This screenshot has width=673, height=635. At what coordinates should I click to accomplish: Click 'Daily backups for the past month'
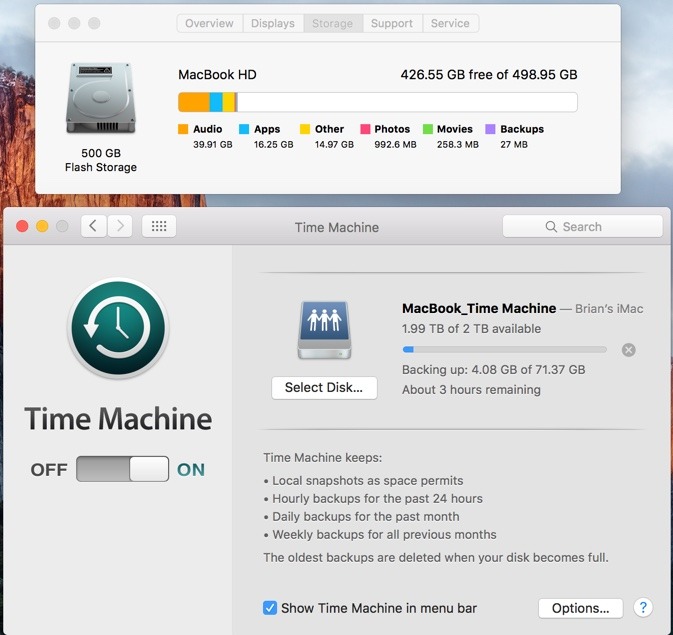366,517
